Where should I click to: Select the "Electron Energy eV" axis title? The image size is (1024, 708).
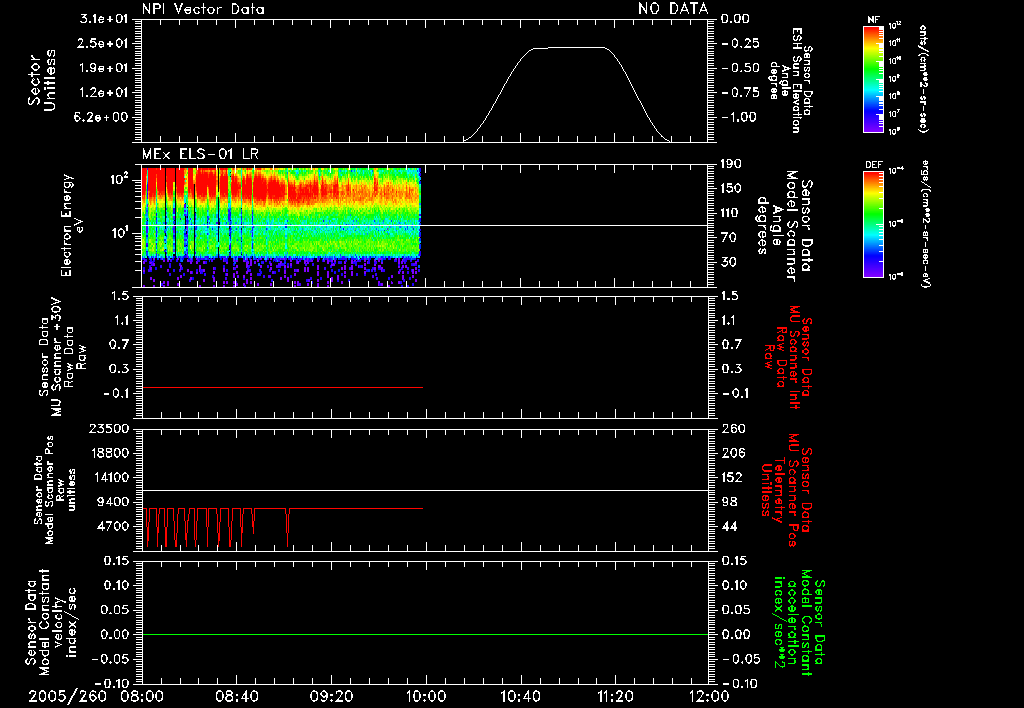point(72,225)
